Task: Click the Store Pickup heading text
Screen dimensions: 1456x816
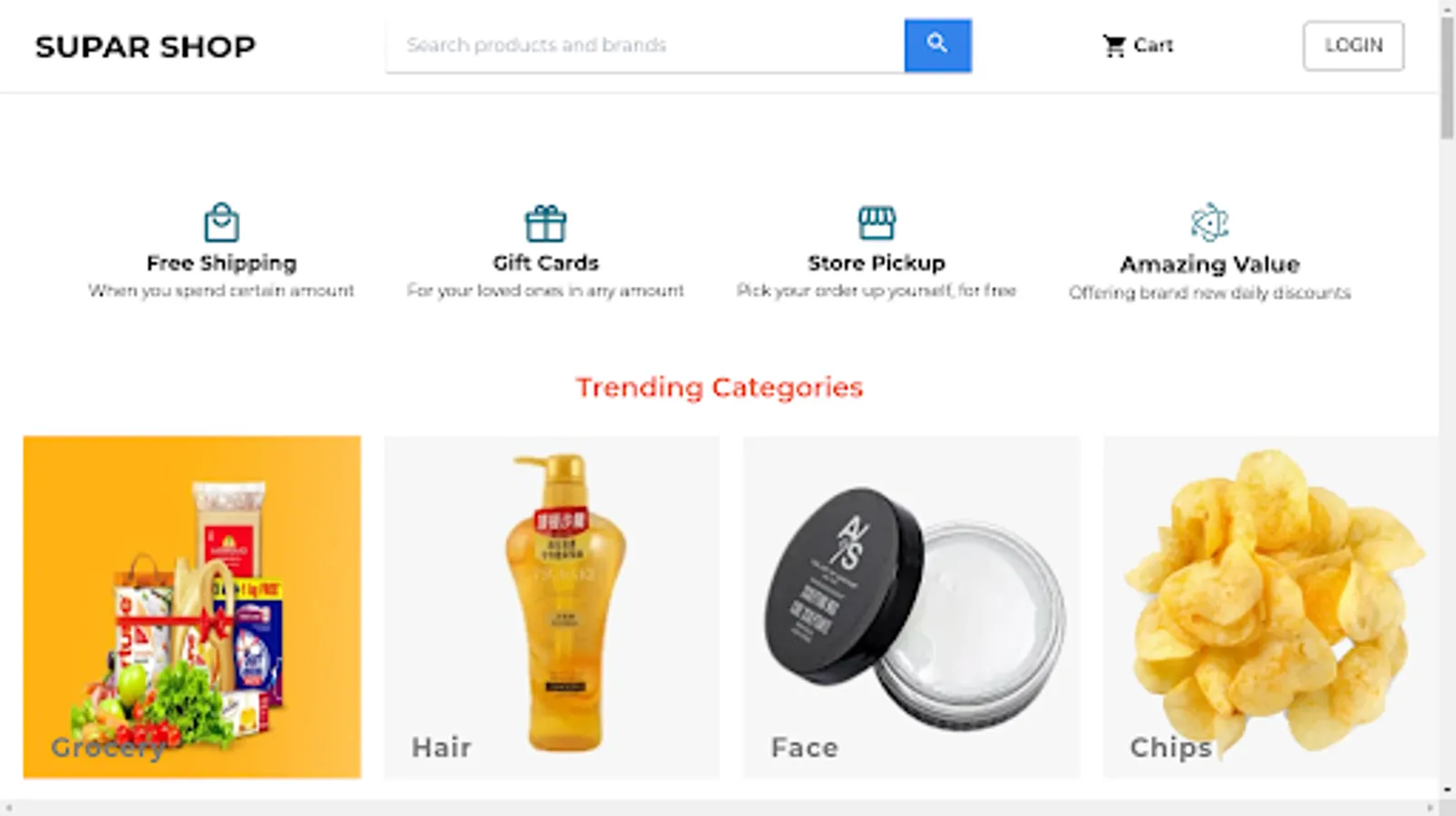Action: pos(877,263)
